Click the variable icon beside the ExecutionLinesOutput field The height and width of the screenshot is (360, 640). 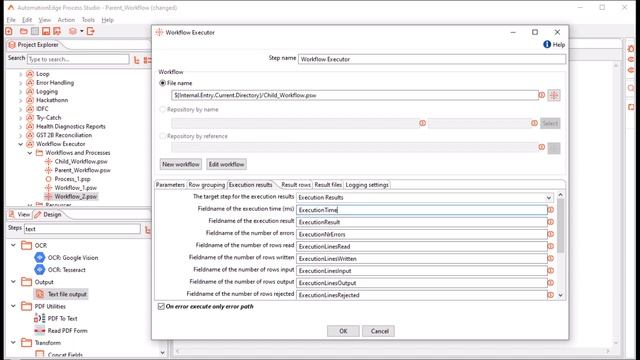click(551, 282)
